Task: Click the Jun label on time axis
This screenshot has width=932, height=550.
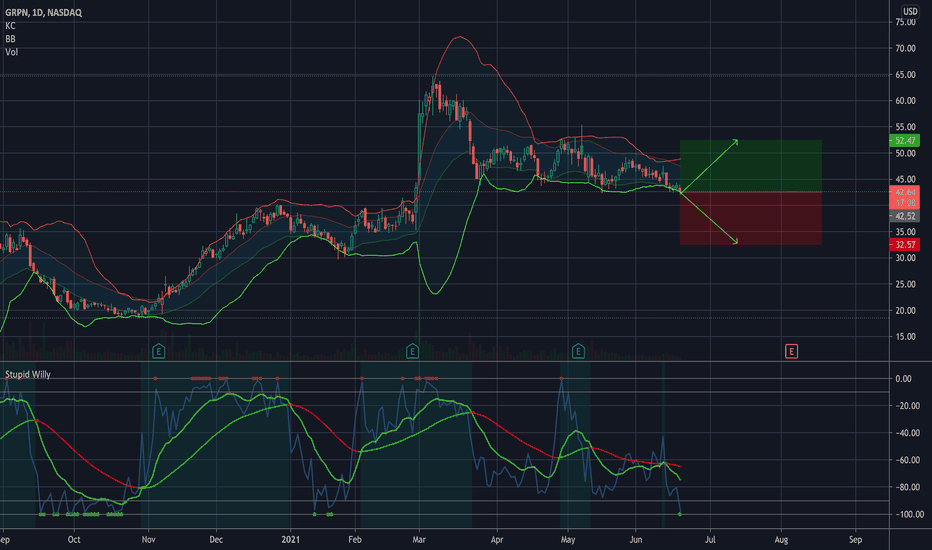Action: tap(636, 540)
